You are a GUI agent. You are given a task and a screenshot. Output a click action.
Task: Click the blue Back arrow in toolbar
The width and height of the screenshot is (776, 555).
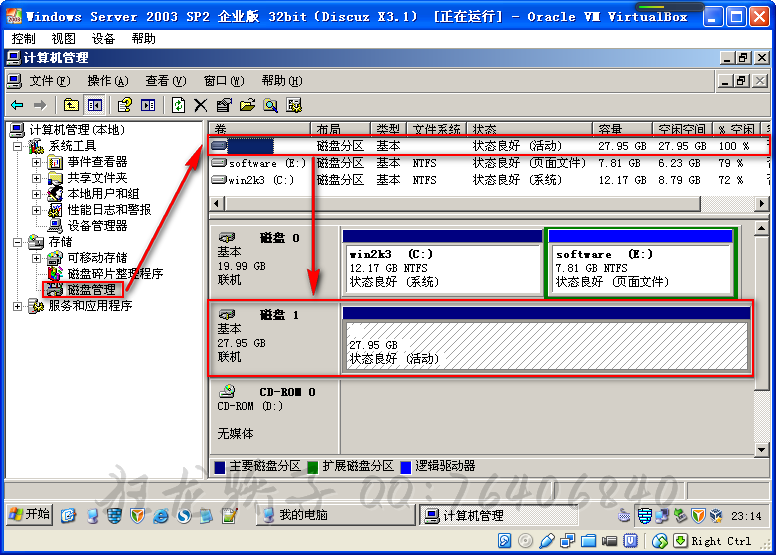point(17,105)
